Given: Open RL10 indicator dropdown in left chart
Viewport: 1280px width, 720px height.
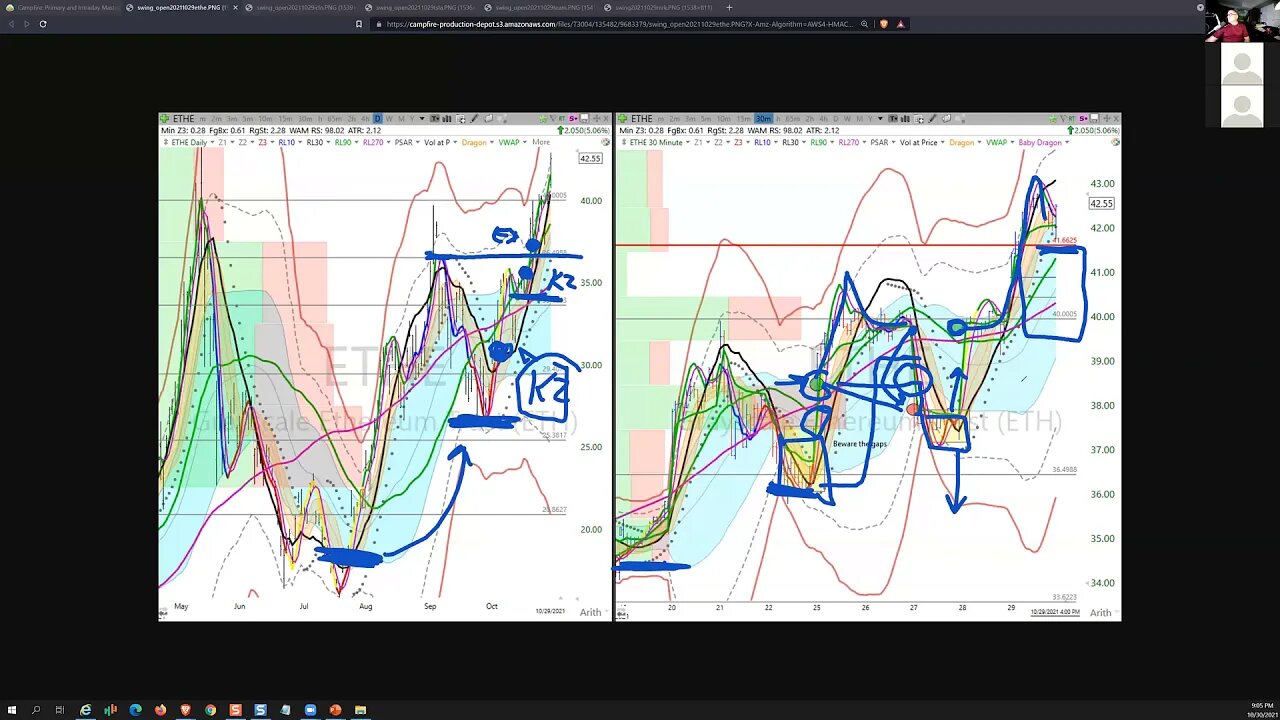Looking at the screenshot, I should click(298, 142).
